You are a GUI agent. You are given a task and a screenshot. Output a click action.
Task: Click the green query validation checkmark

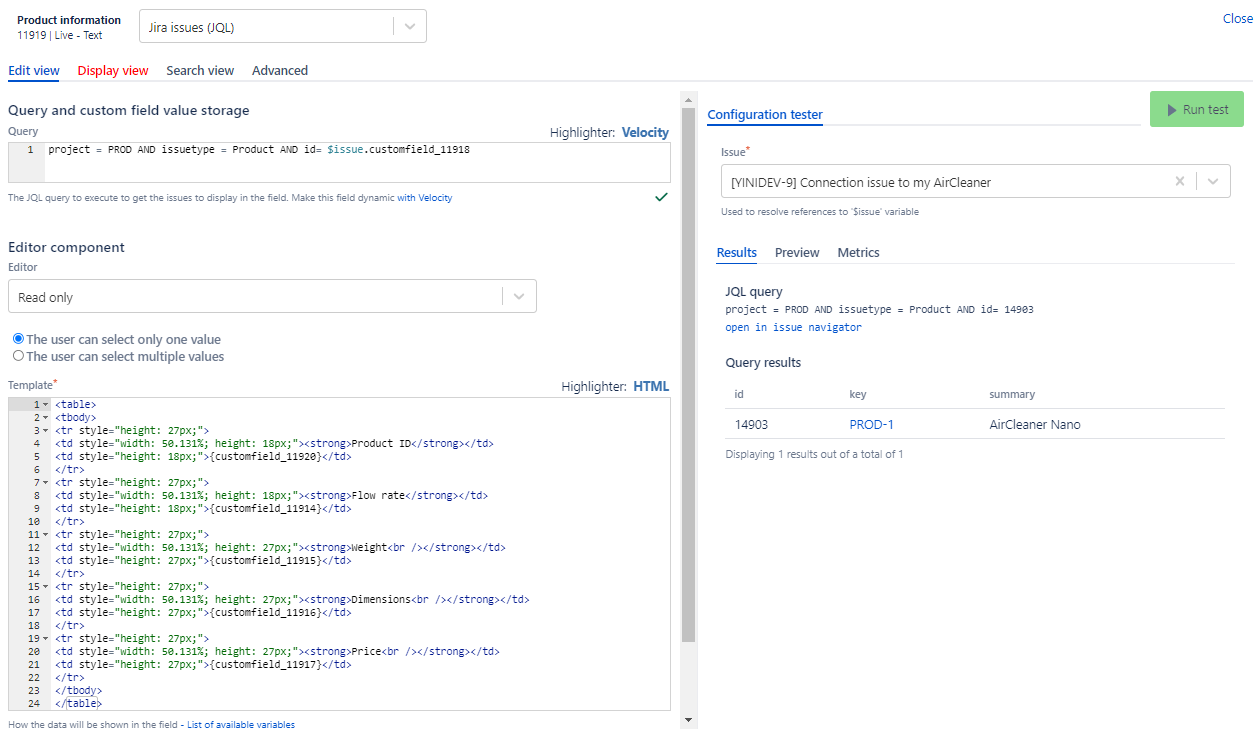(661, 198)
